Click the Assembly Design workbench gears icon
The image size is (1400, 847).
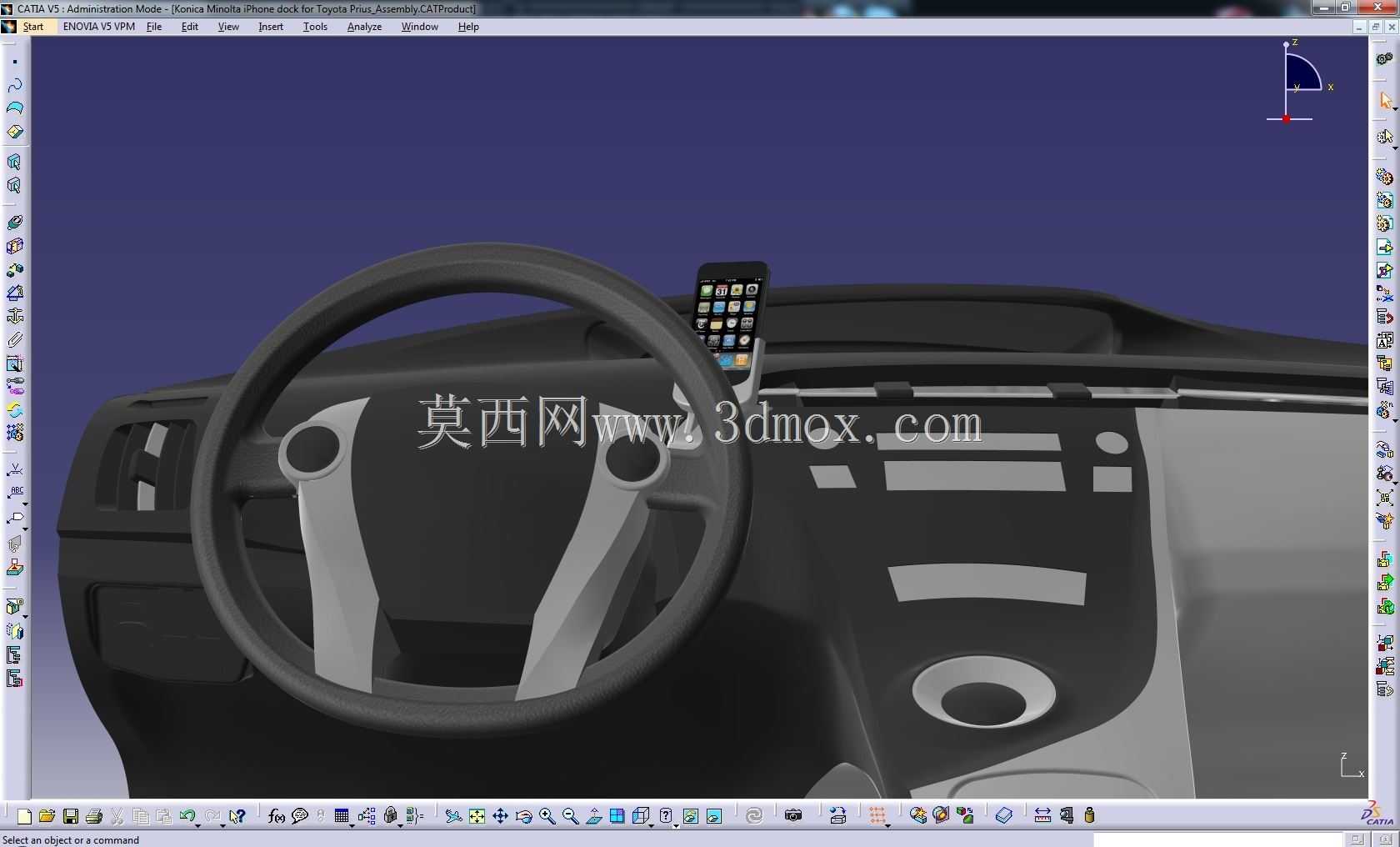coord(1383,59)
